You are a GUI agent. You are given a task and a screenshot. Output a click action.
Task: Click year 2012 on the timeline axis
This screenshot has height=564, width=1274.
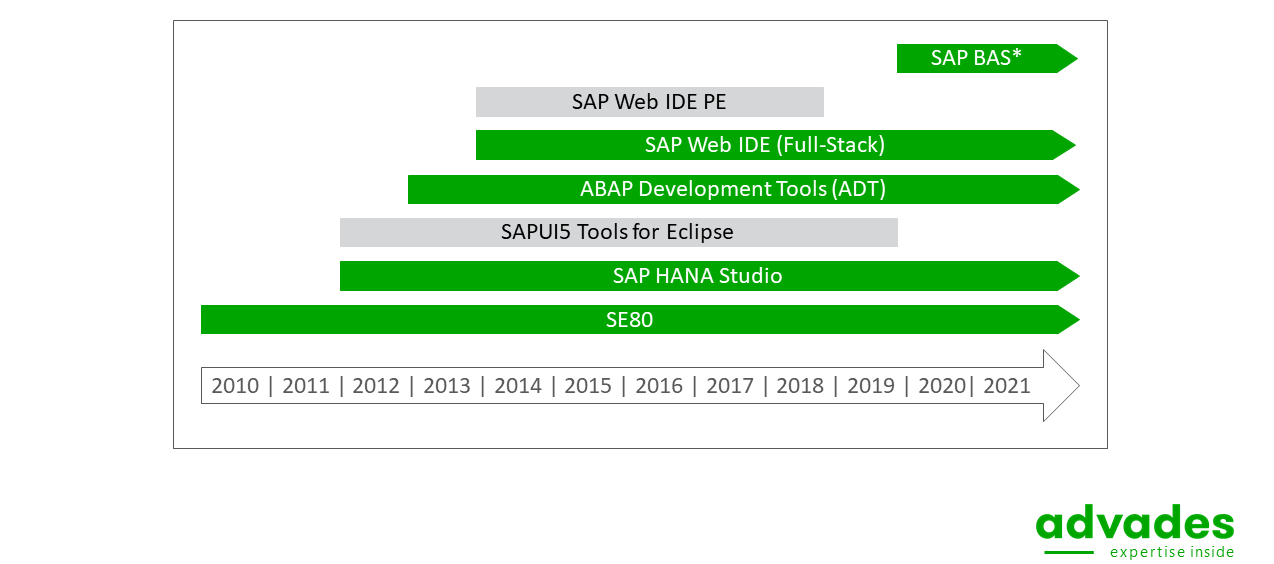point(376,386)
